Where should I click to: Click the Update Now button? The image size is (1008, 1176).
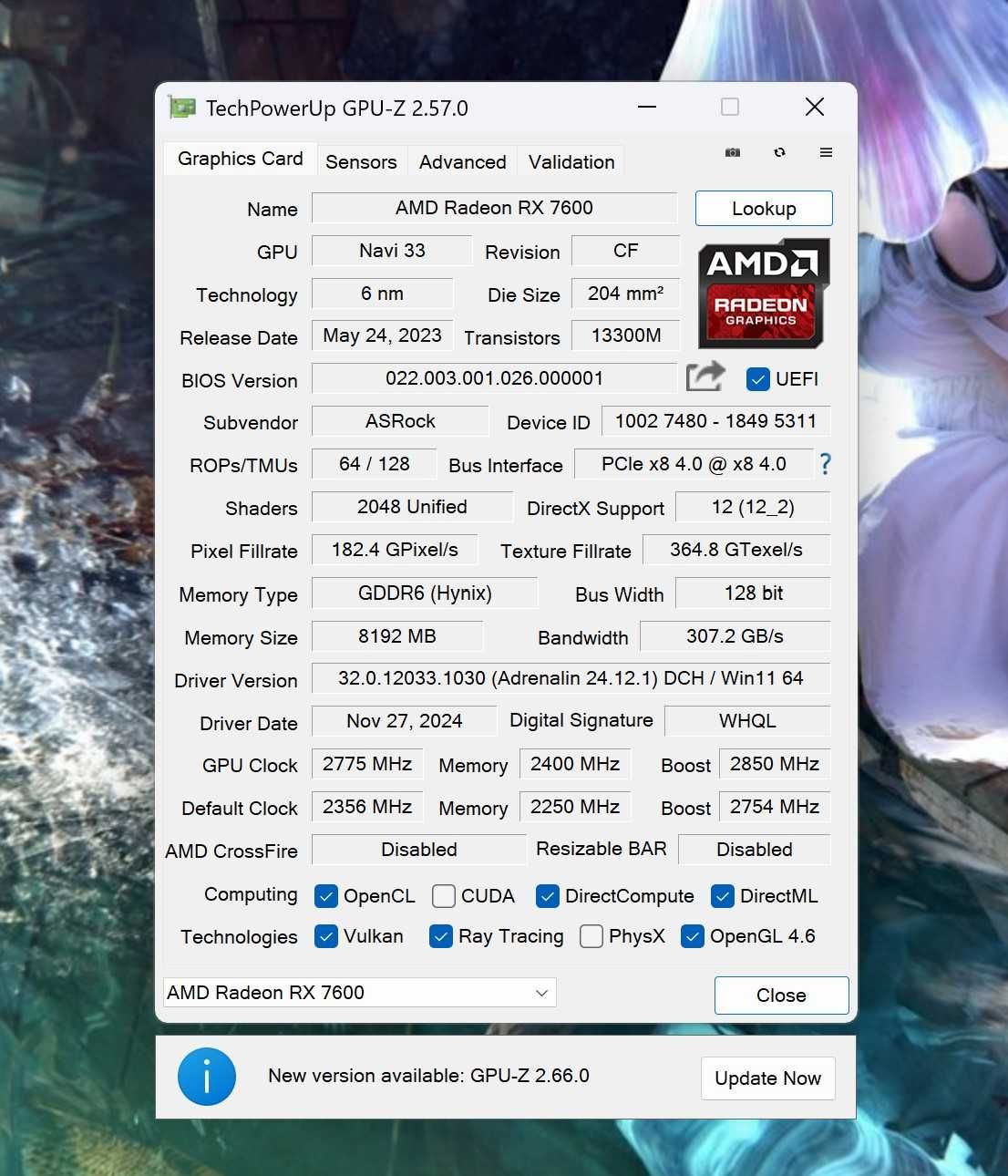768,1078
